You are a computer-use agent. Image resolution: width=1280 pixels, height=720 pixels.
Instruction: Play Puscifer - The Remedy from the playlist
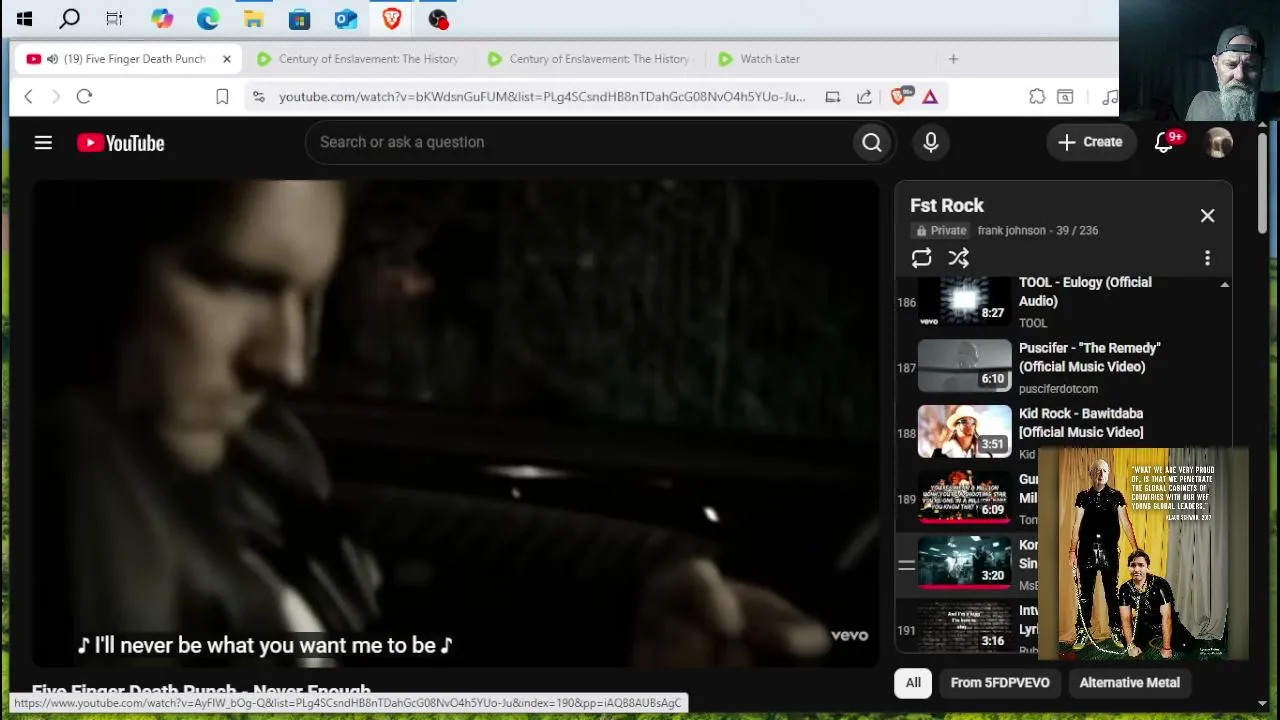tap(1090, 357)
